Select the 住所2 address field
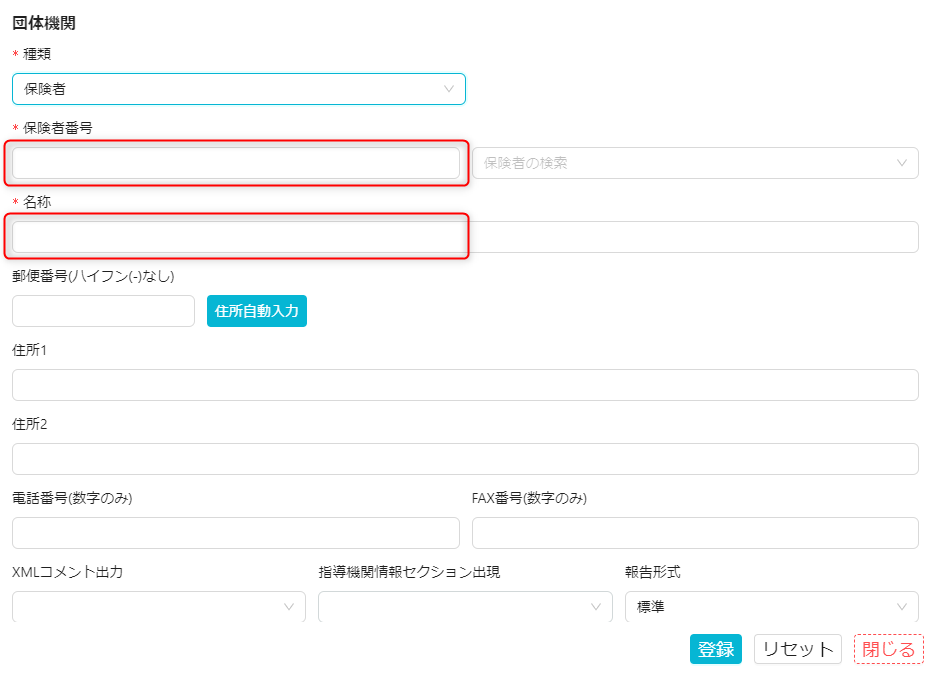 465,459
